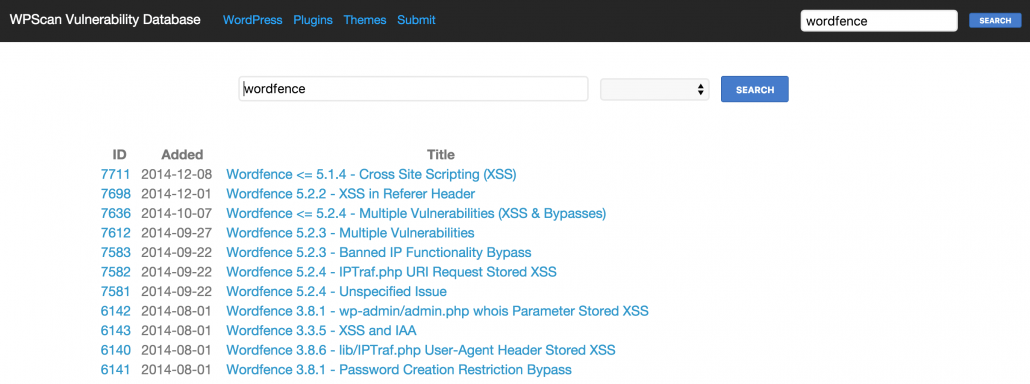1030x384 pixels.
Task: Open 'Wordfence 3.8.6 - lib/IPTraf.php User-Agent Header Stored XSS'
Action: click(420, 350)
